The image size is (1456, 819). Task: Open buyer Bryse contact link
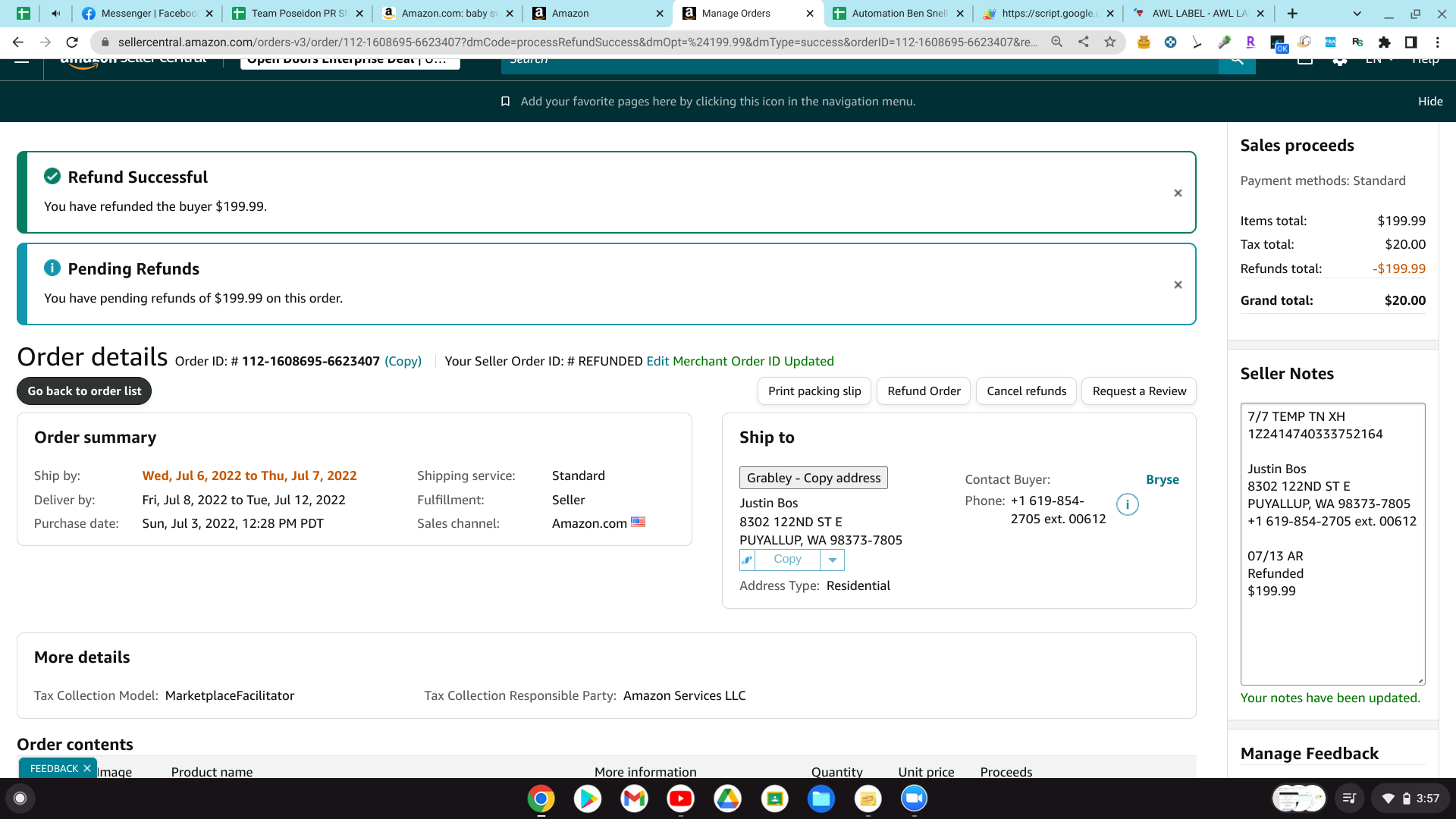pos(1163,479)
